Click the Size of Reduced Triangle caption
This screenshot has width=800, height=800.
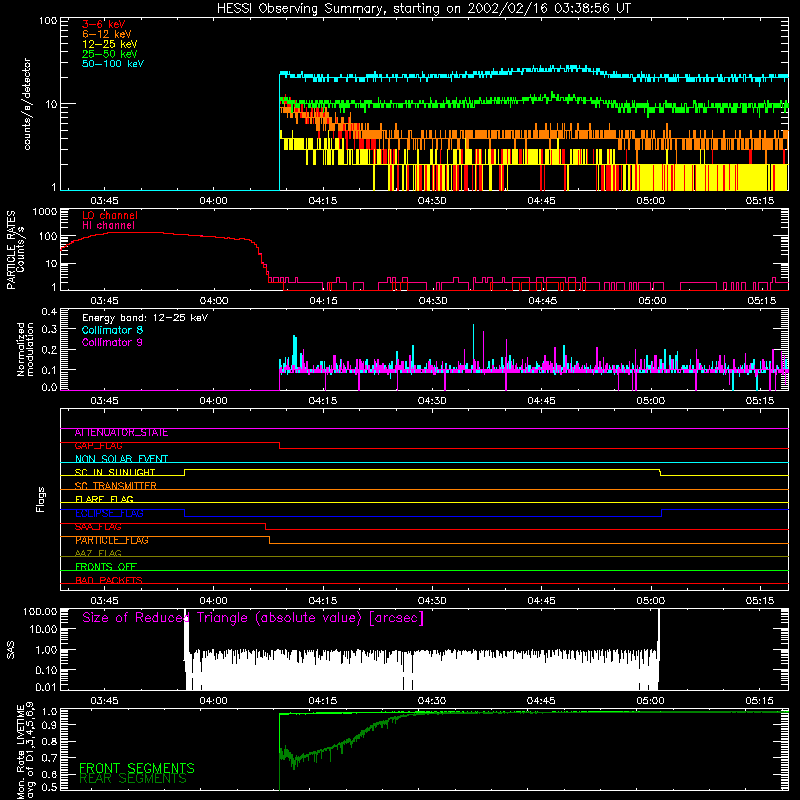(253, 618)
